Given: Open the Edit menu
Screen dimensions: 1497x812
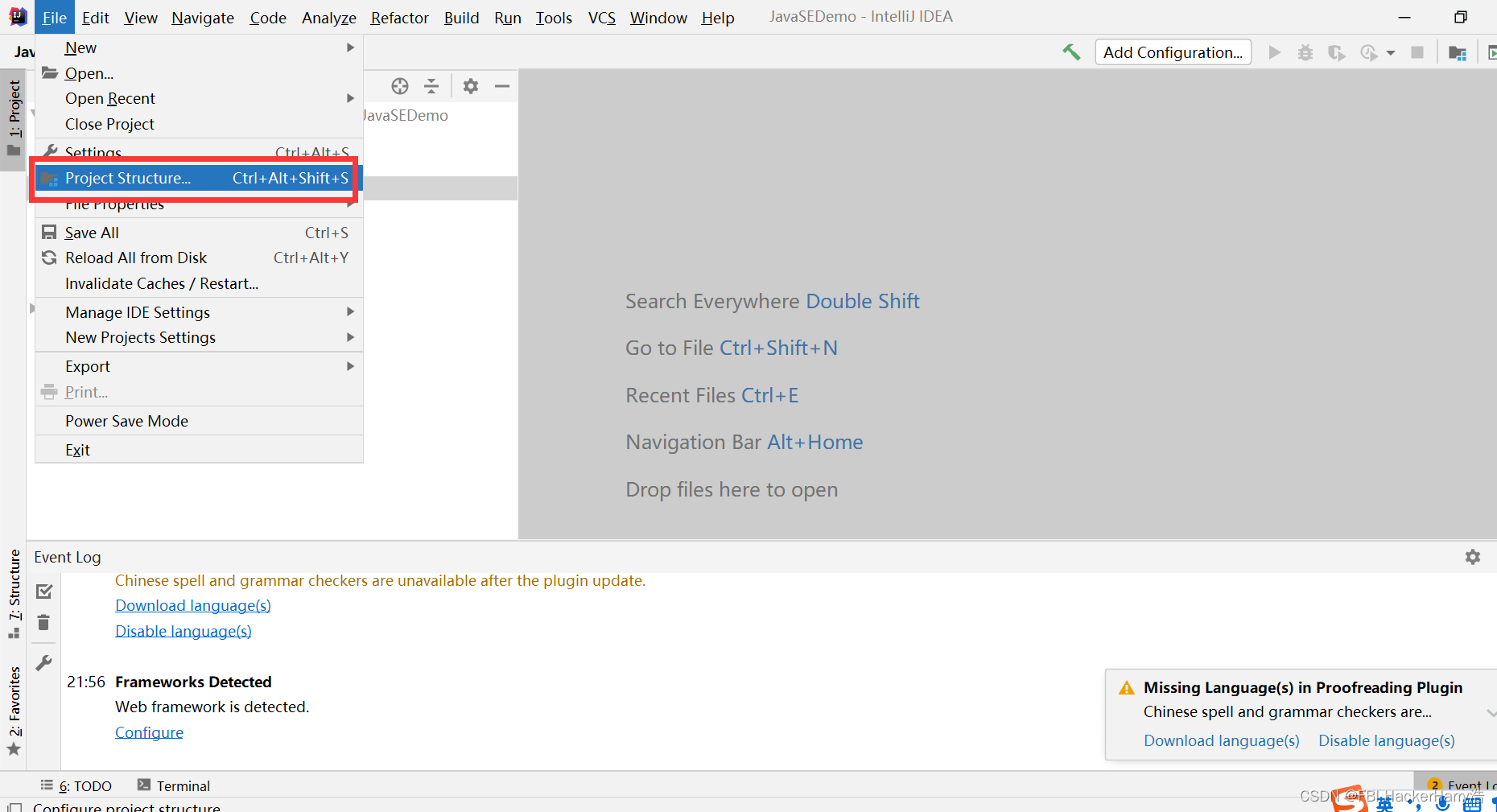Looking at the screenshot, I should [x=95, y=17].
